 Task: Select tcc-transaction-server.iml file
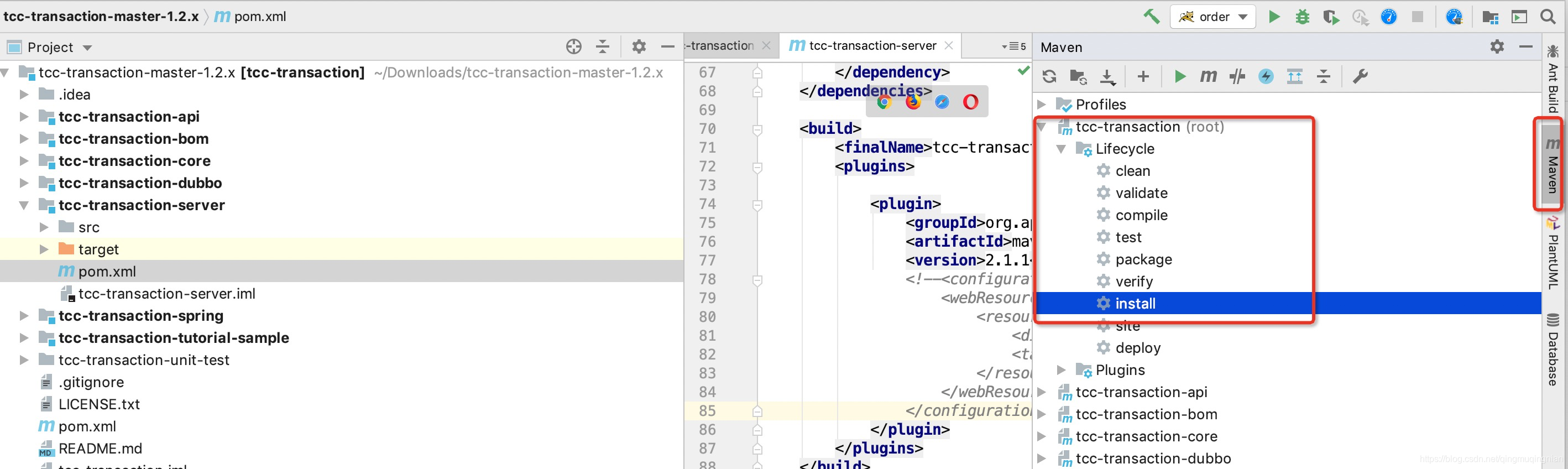pos(166,294)
